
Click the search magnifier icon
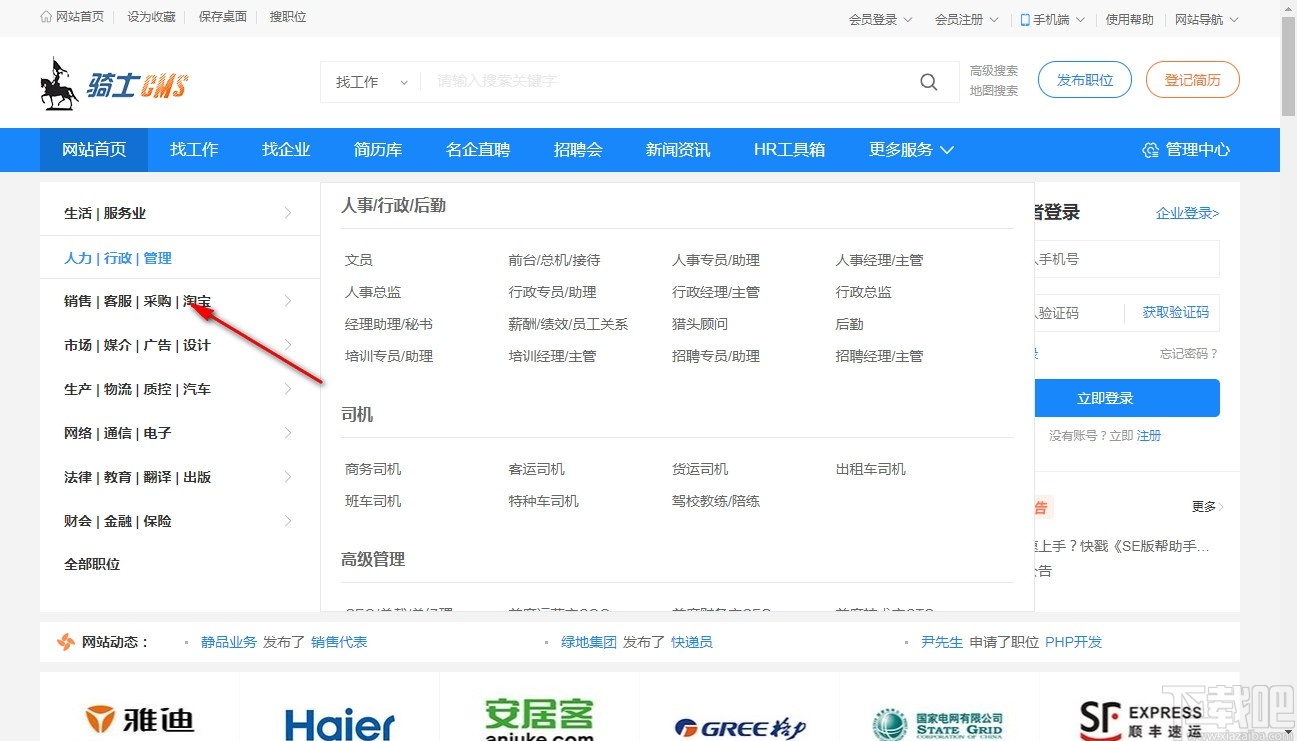[x=929, y=82]
